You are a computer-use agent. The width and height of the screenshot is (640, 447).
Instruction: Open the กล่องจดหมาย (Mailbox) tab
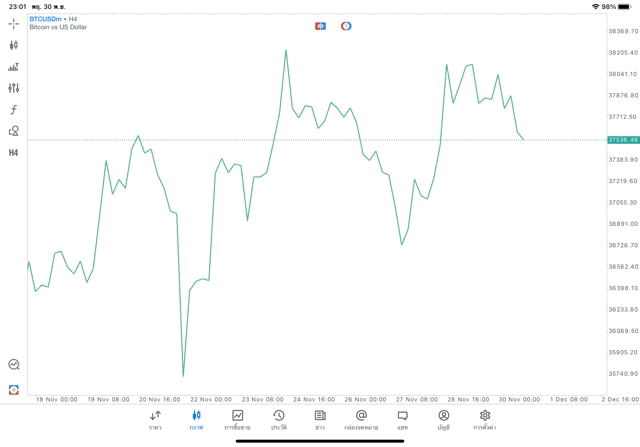click(x=361, y=419)
